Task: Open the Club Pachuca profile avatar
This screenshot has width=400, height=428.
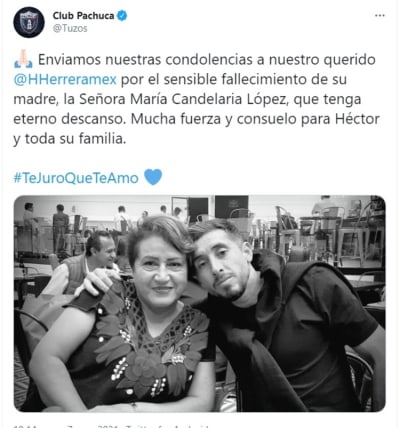Action: (29, 22)
